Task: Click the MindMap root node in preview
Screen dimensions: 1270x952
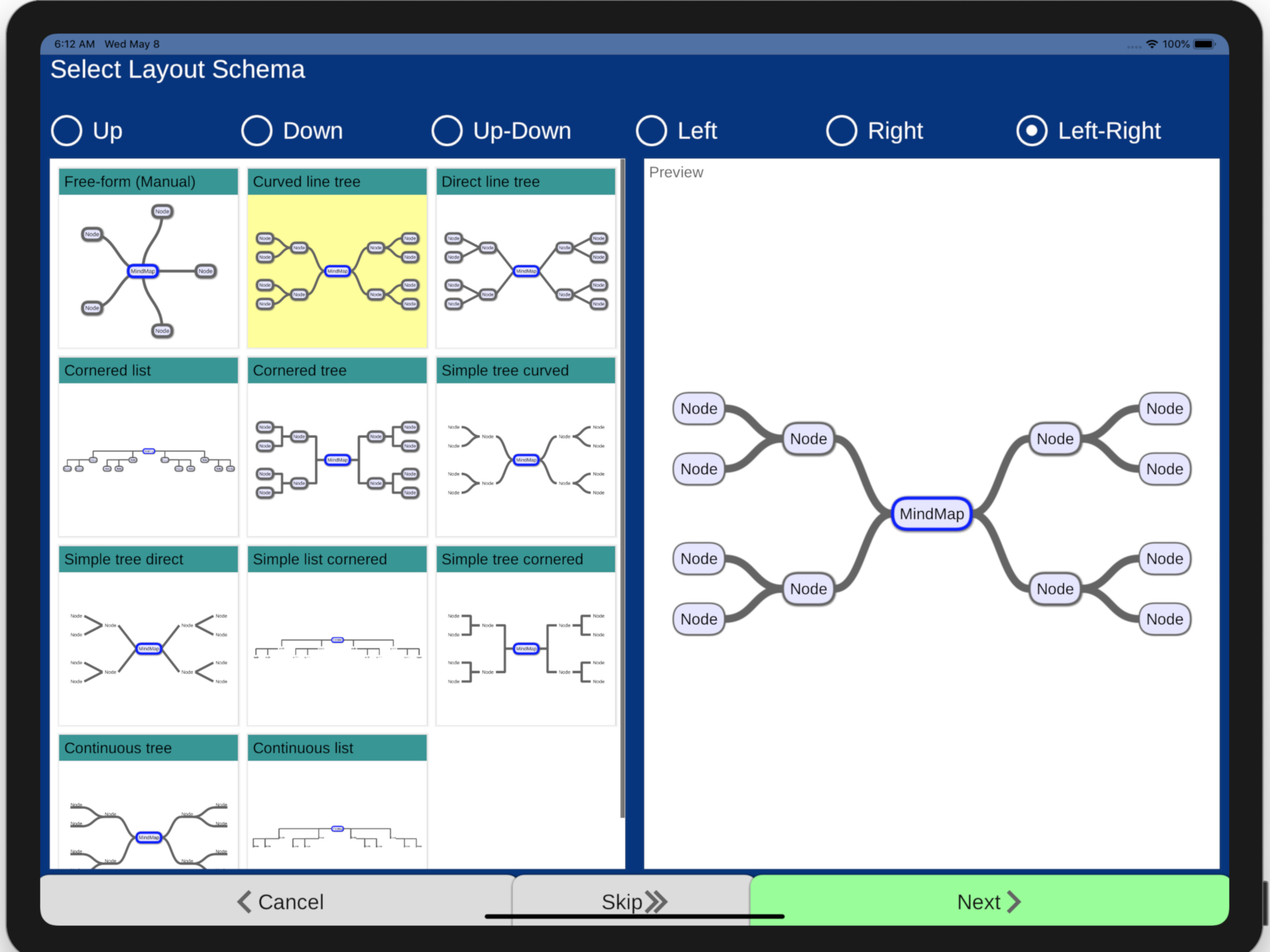Action: [x=931, y=514]
